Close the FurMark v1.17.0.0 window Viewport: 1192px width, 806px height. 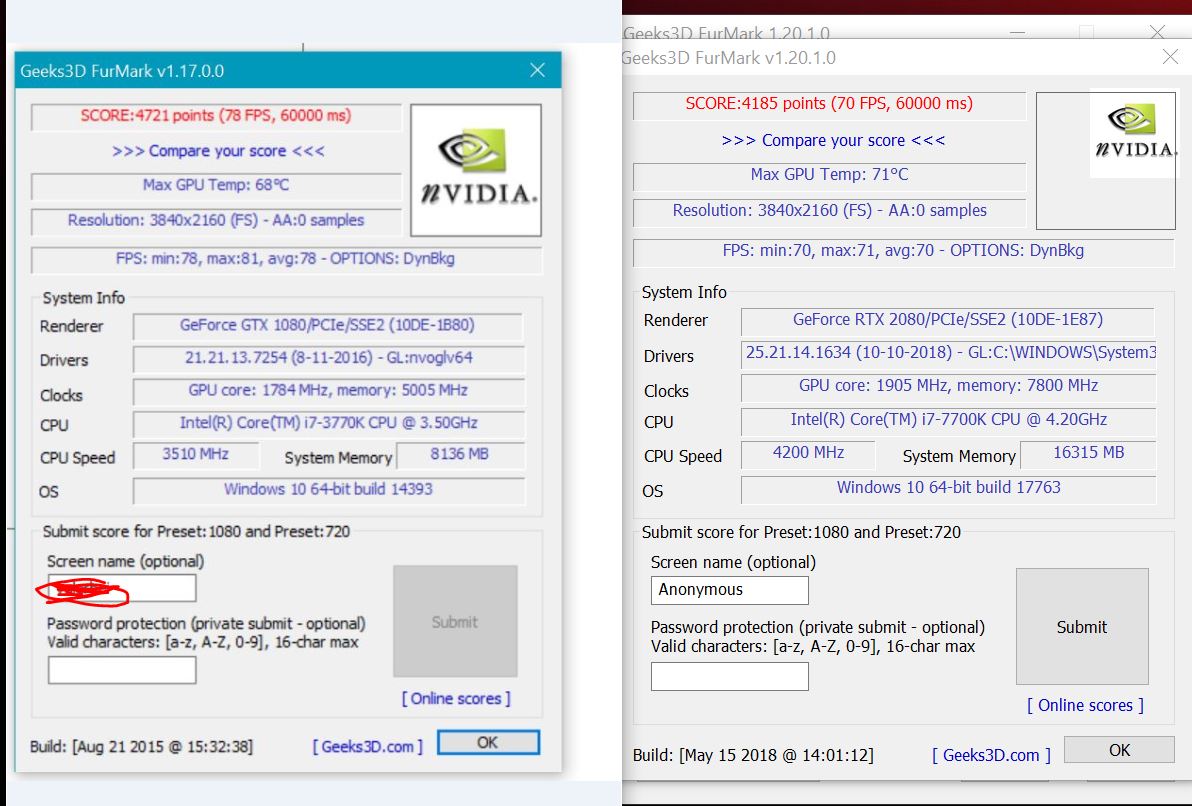(x=537, y=70)
